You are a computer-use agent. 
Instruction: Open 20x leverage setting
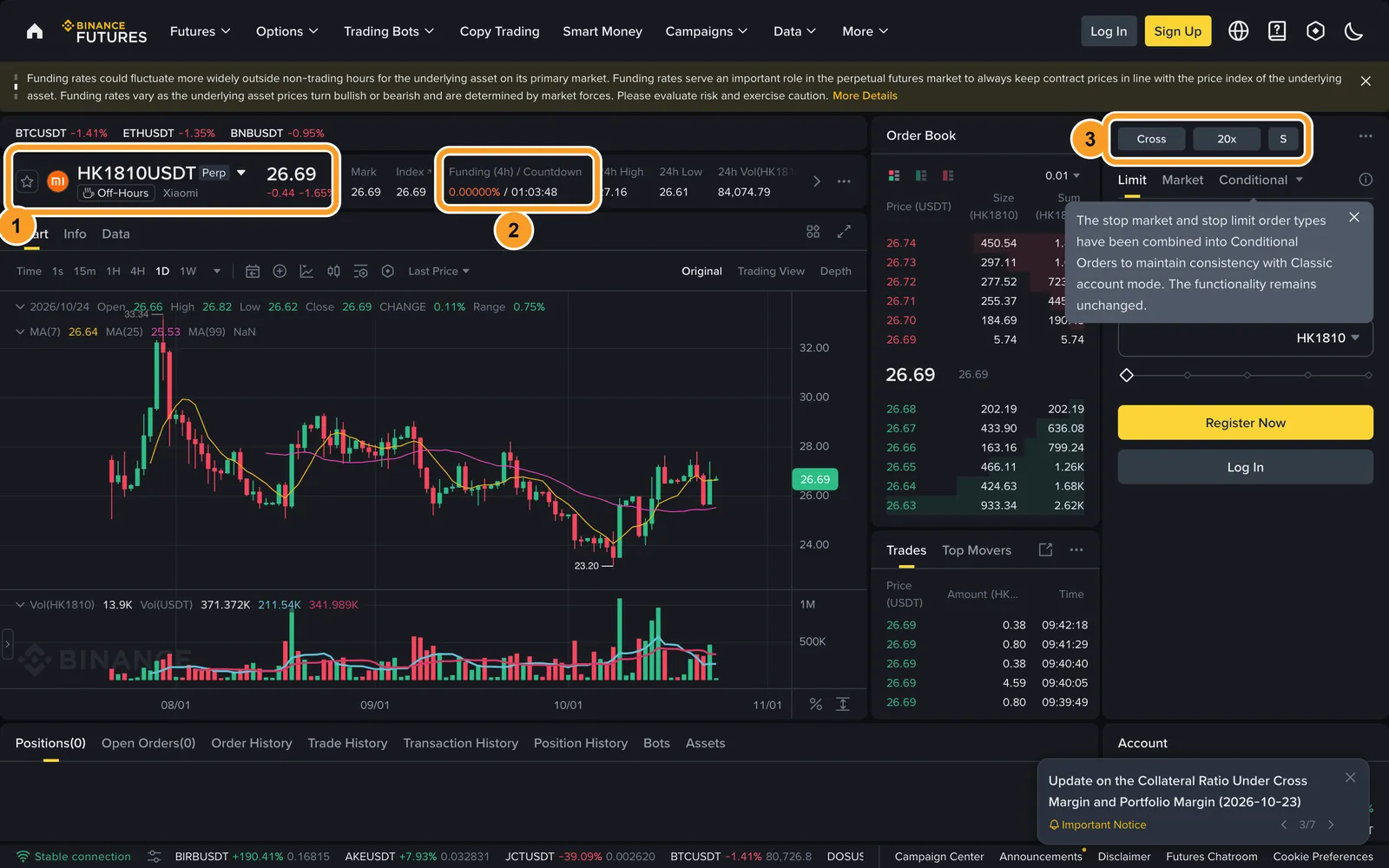(1226, 139)
